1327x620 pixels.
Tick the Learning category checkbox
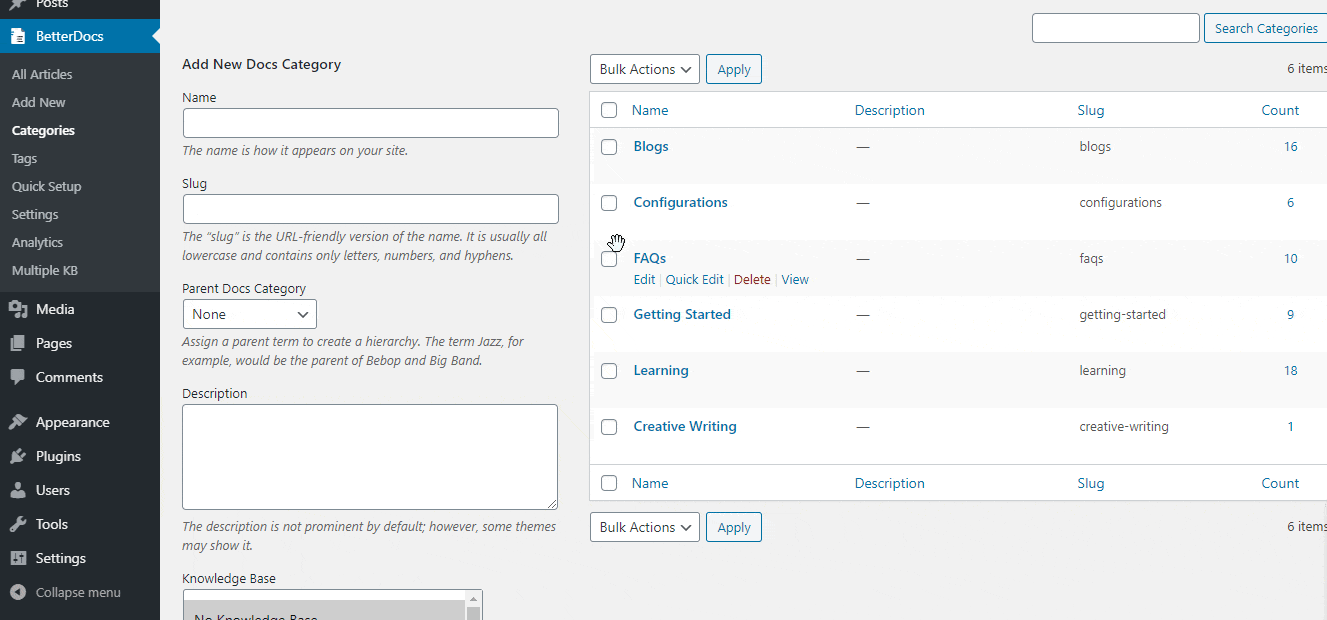(x=609, y=371)
